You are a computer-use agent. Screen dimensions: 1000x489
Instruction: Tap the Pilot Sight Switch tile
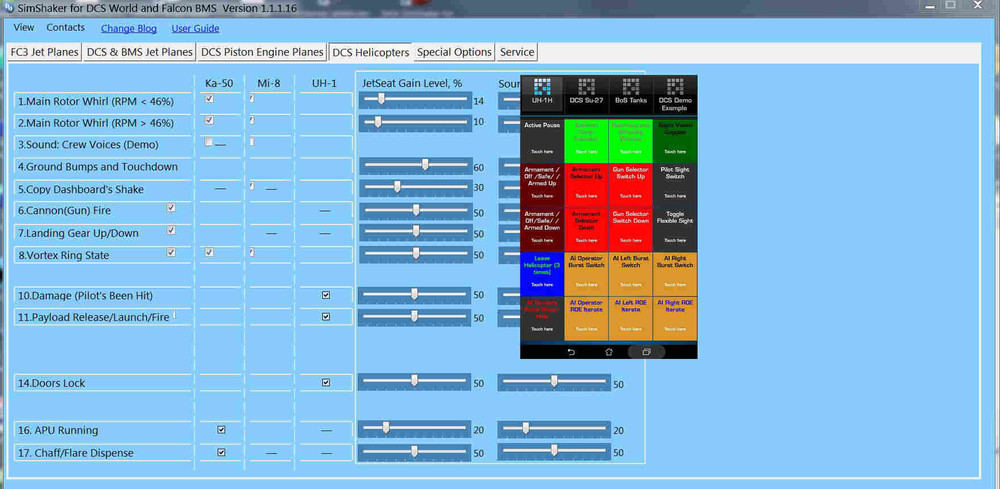[675, 185]
